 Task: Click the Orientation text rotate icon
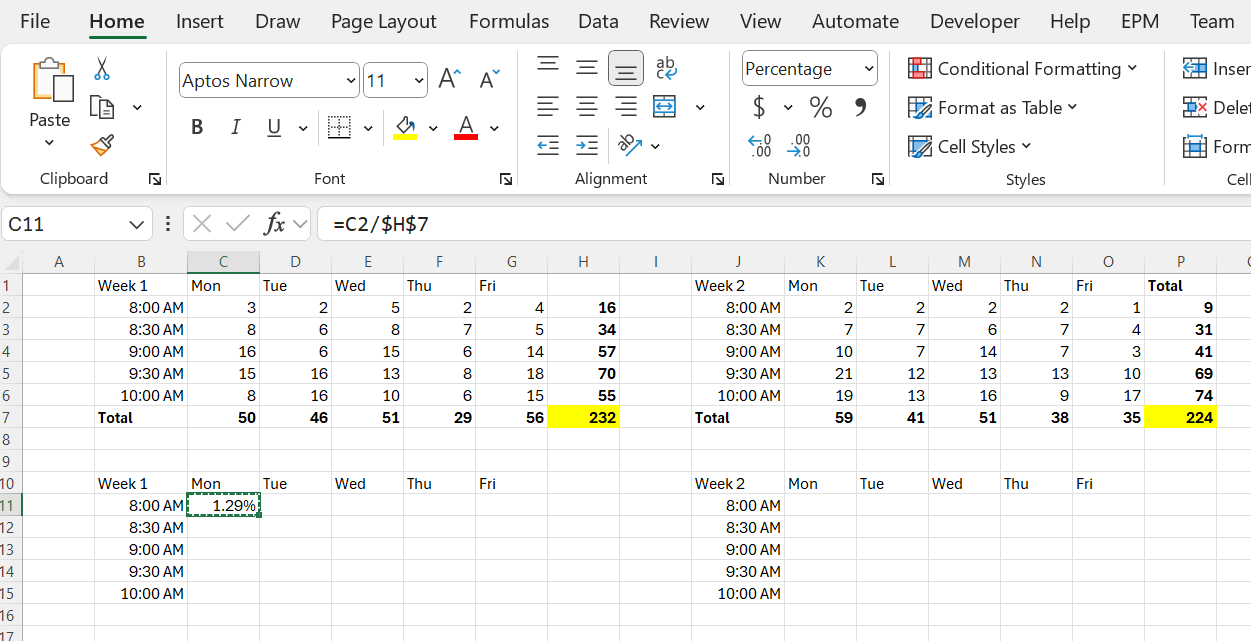coord(630,146)
